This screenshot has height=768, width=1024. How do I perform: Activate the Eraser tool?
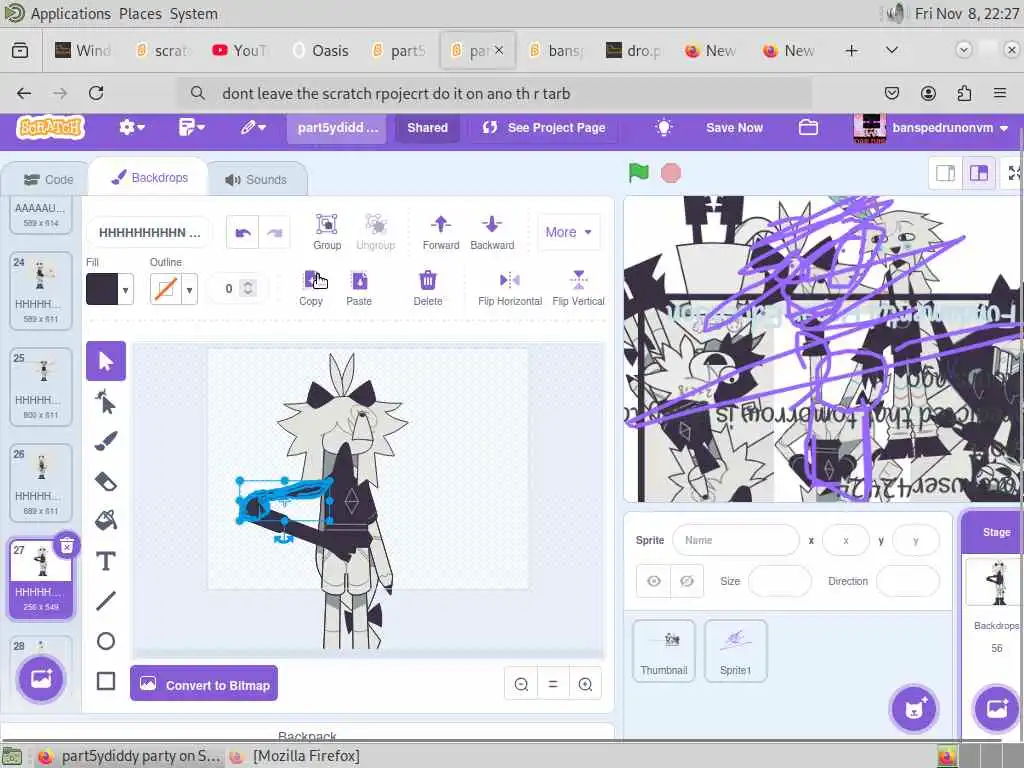point(106,481)
